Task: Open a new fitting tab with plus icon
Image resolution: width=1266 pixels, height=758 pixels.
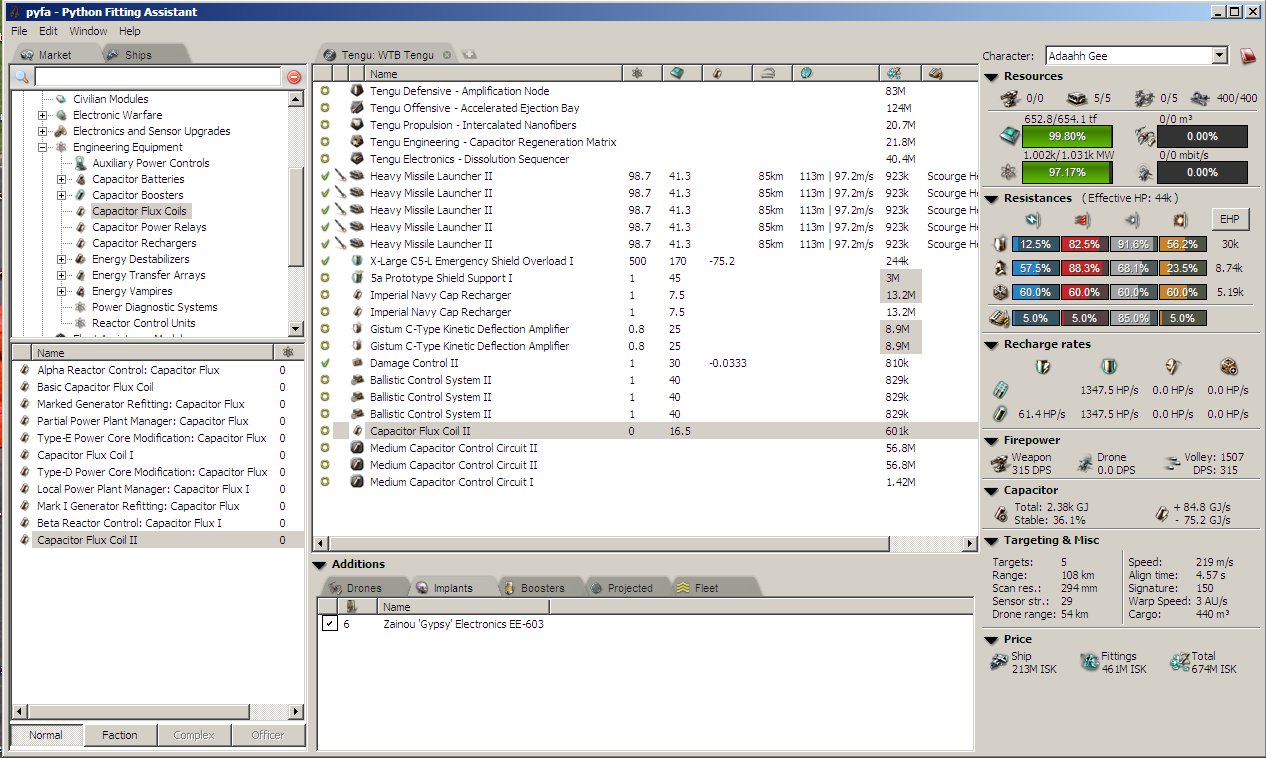Action: click(470, 54)
